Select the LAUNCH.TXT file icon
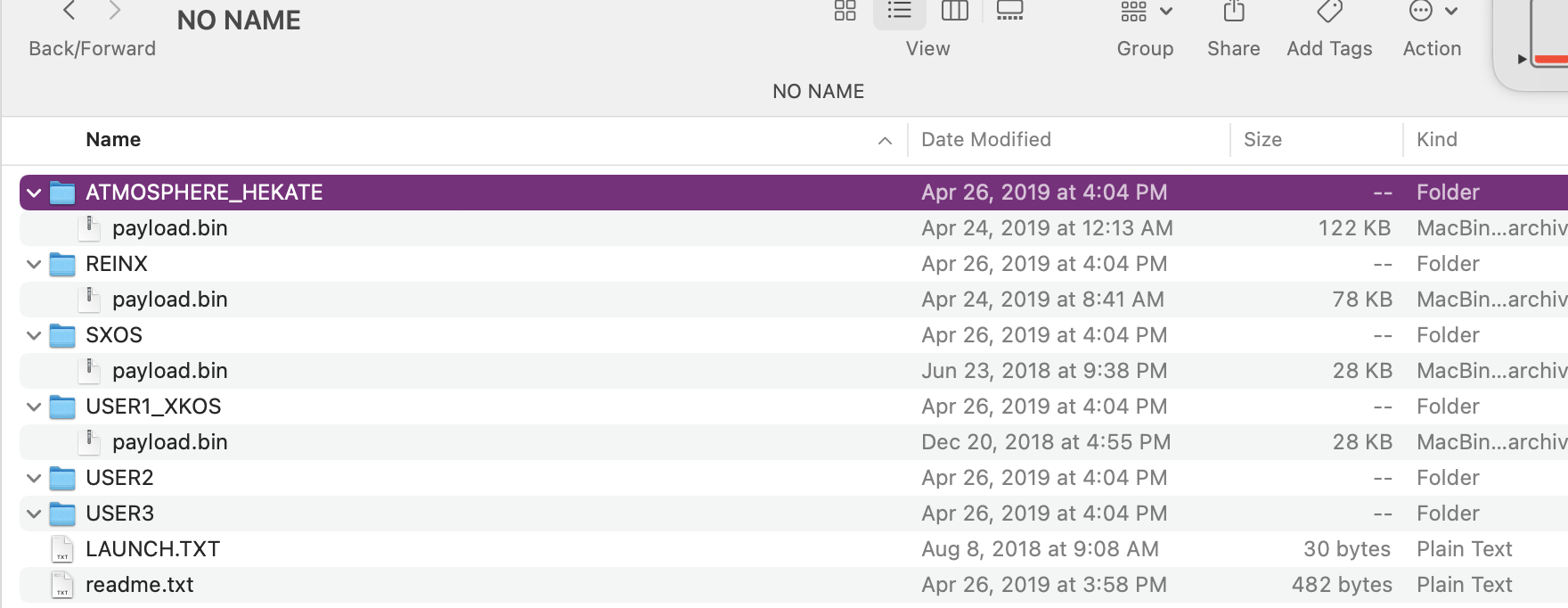 point(62,549)
